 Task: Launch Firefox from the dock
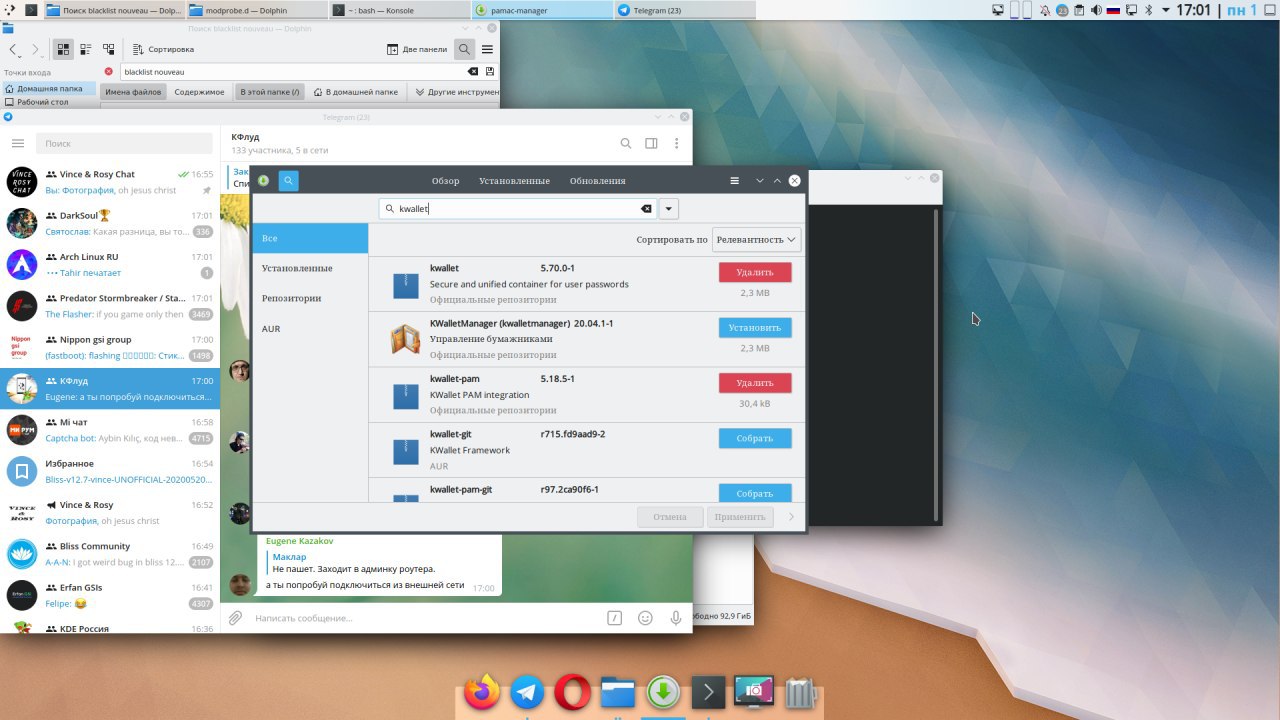pos(482,691)
